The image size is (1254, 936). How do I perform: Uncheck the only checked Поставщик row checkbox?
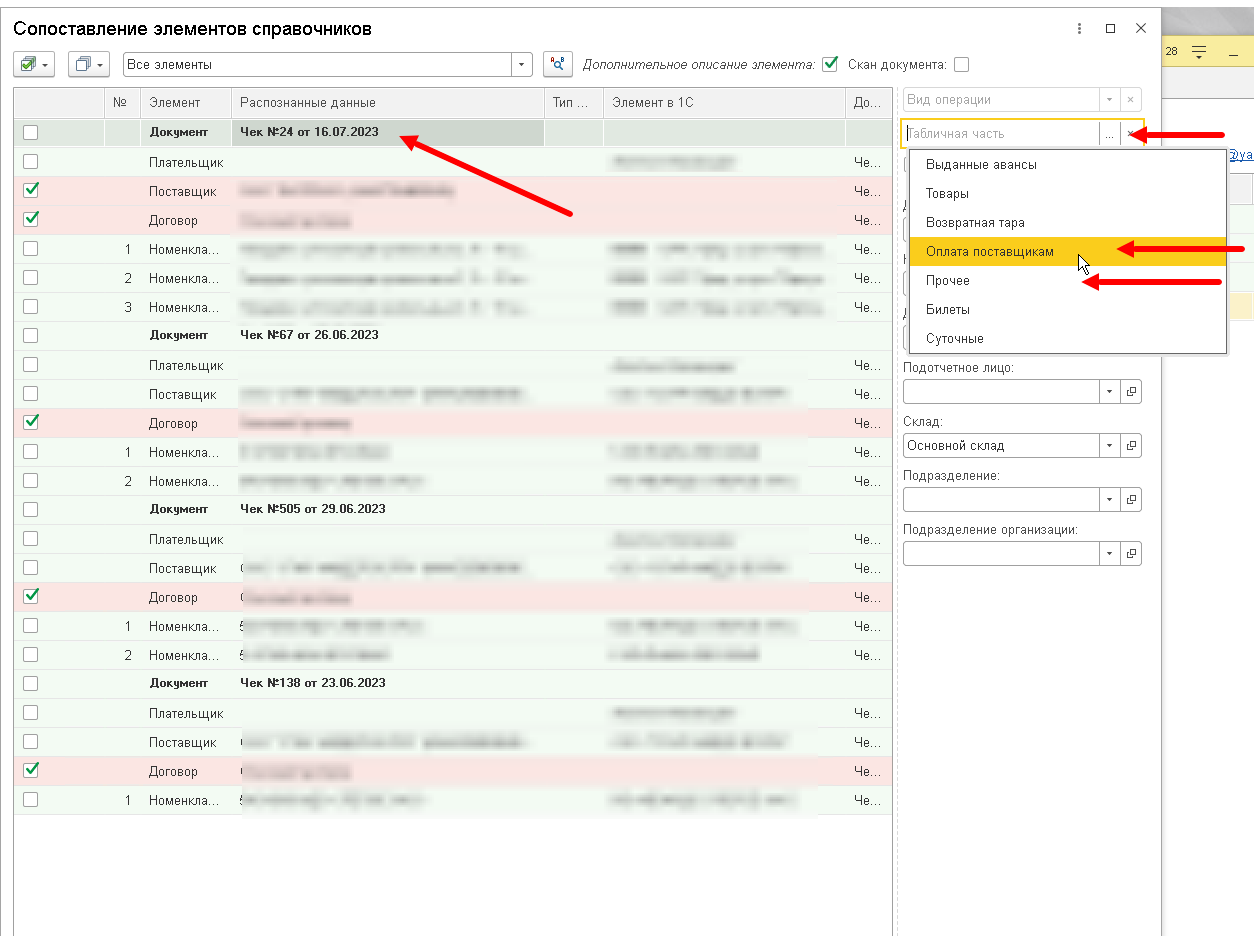click(x=31, y=190)
